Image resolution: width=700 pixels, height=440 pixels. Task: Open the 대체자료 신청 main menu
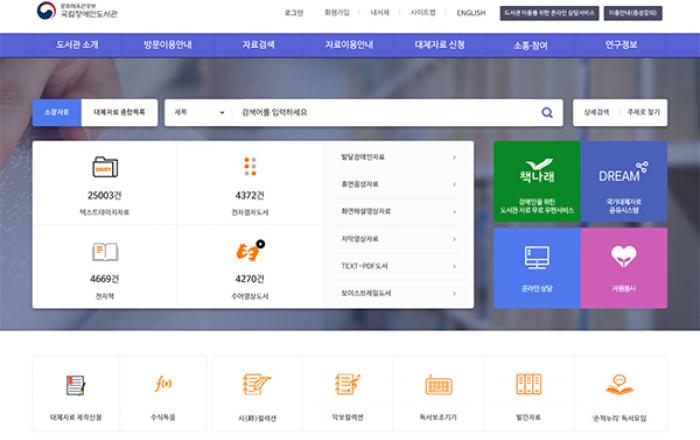click(x=439, y=45)
